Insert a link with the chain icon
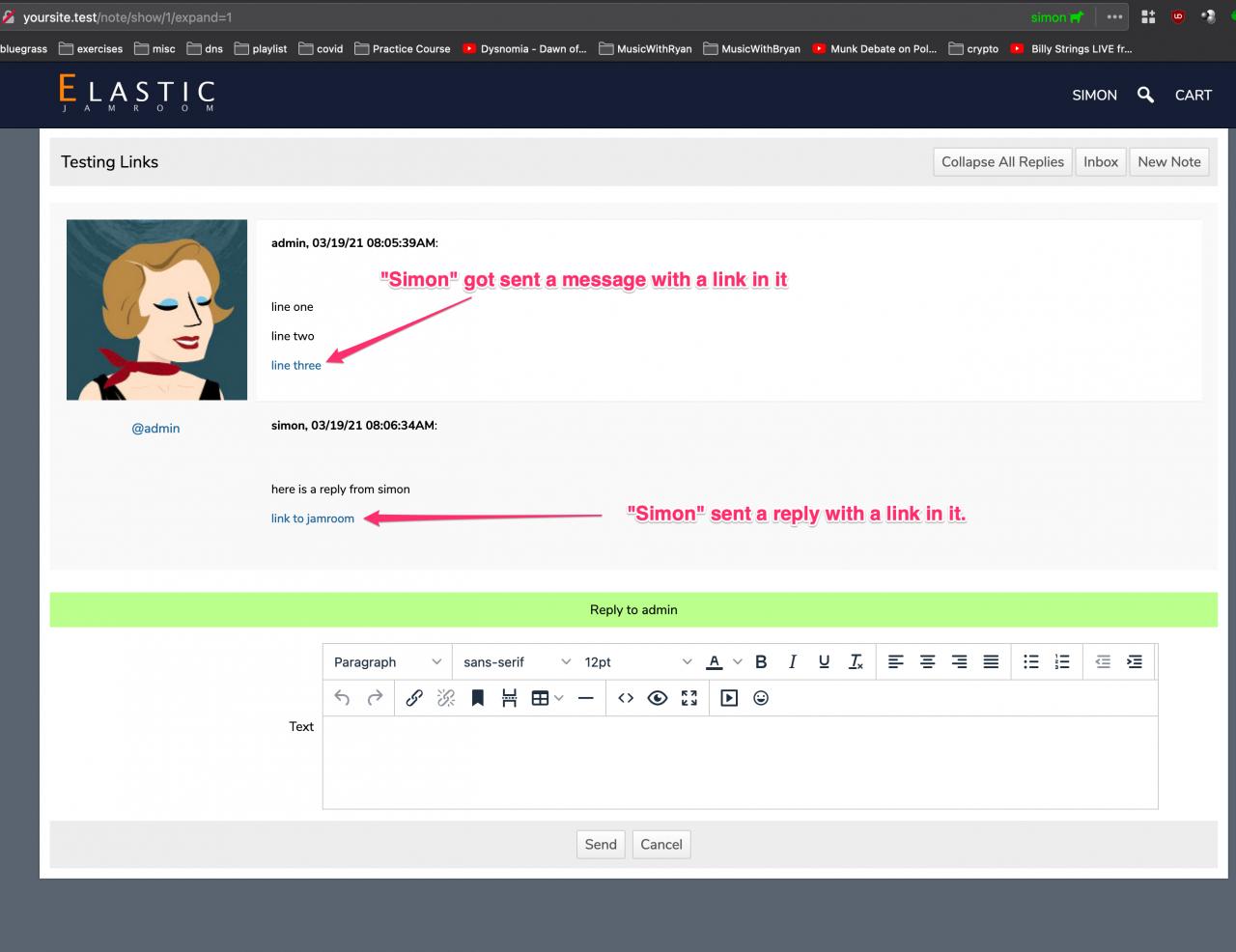Viewport: 1236px width, 952px height. pyautogui.click(x=414, y=698)
